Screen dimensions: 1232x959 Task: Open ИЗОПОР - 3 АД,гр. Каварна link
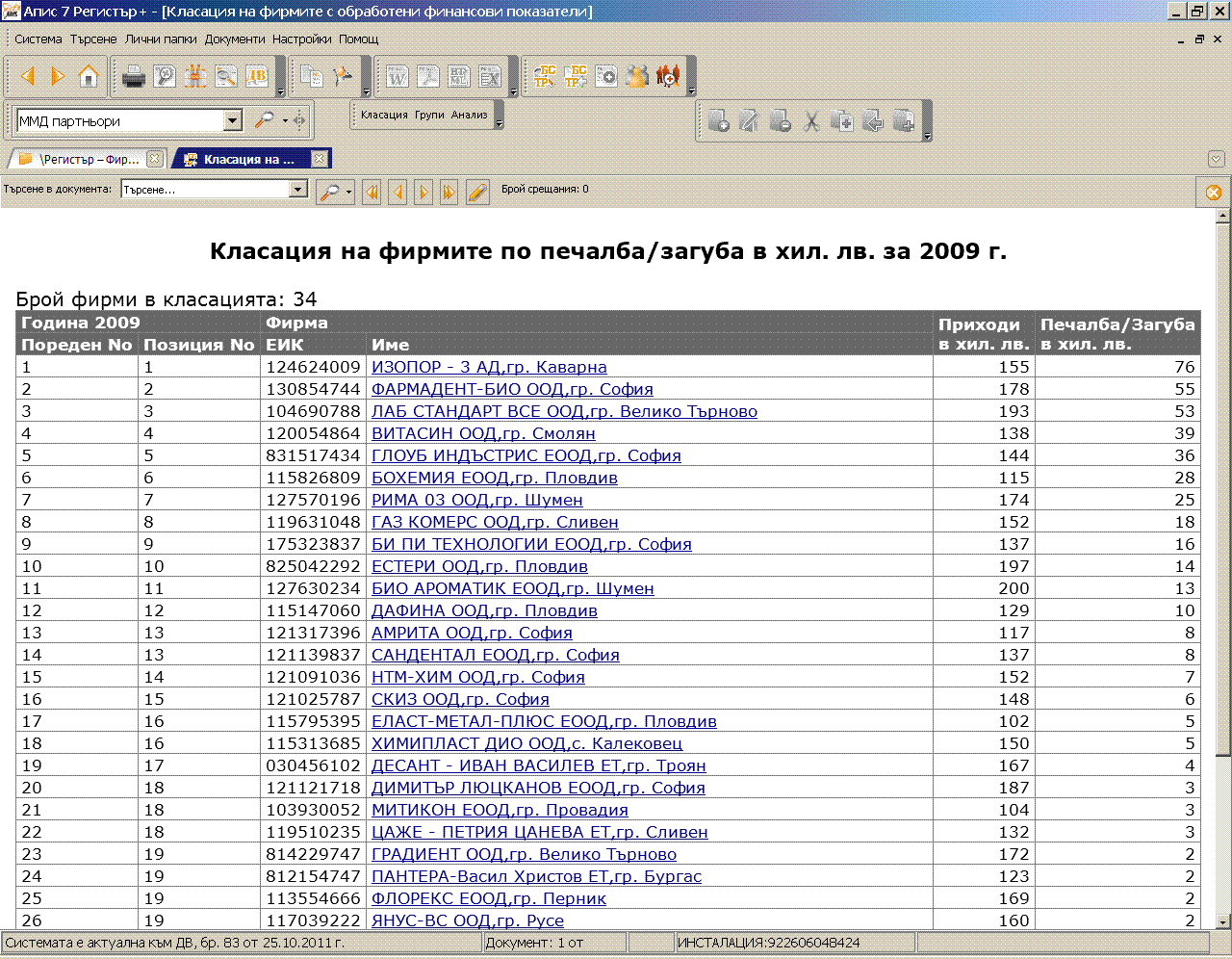tap(489, 367)
